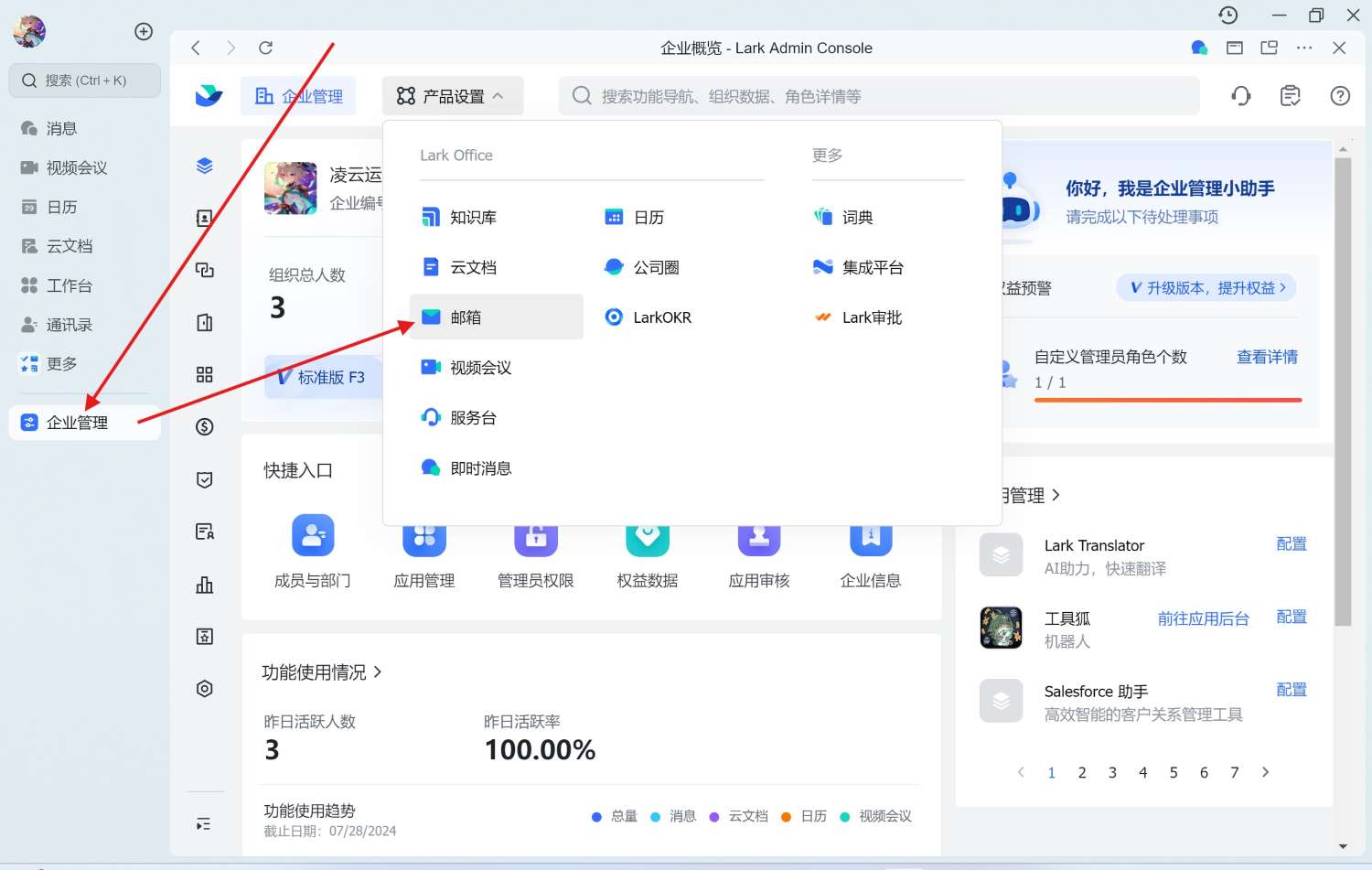Toggle the 云文档 legend item in chart
The image size is (1372, 870).
[739, 816]
